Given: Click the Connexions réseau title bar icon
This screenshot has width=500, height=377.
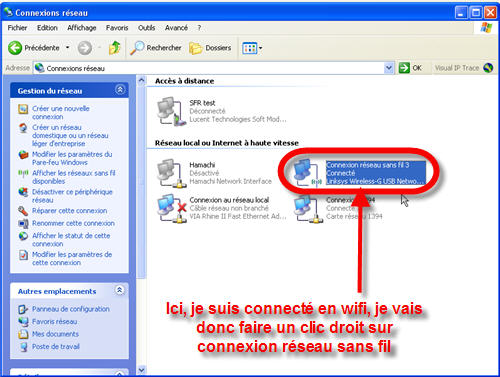Looking at the screenshot, I should pyautogui.click(x=8, y=12).
